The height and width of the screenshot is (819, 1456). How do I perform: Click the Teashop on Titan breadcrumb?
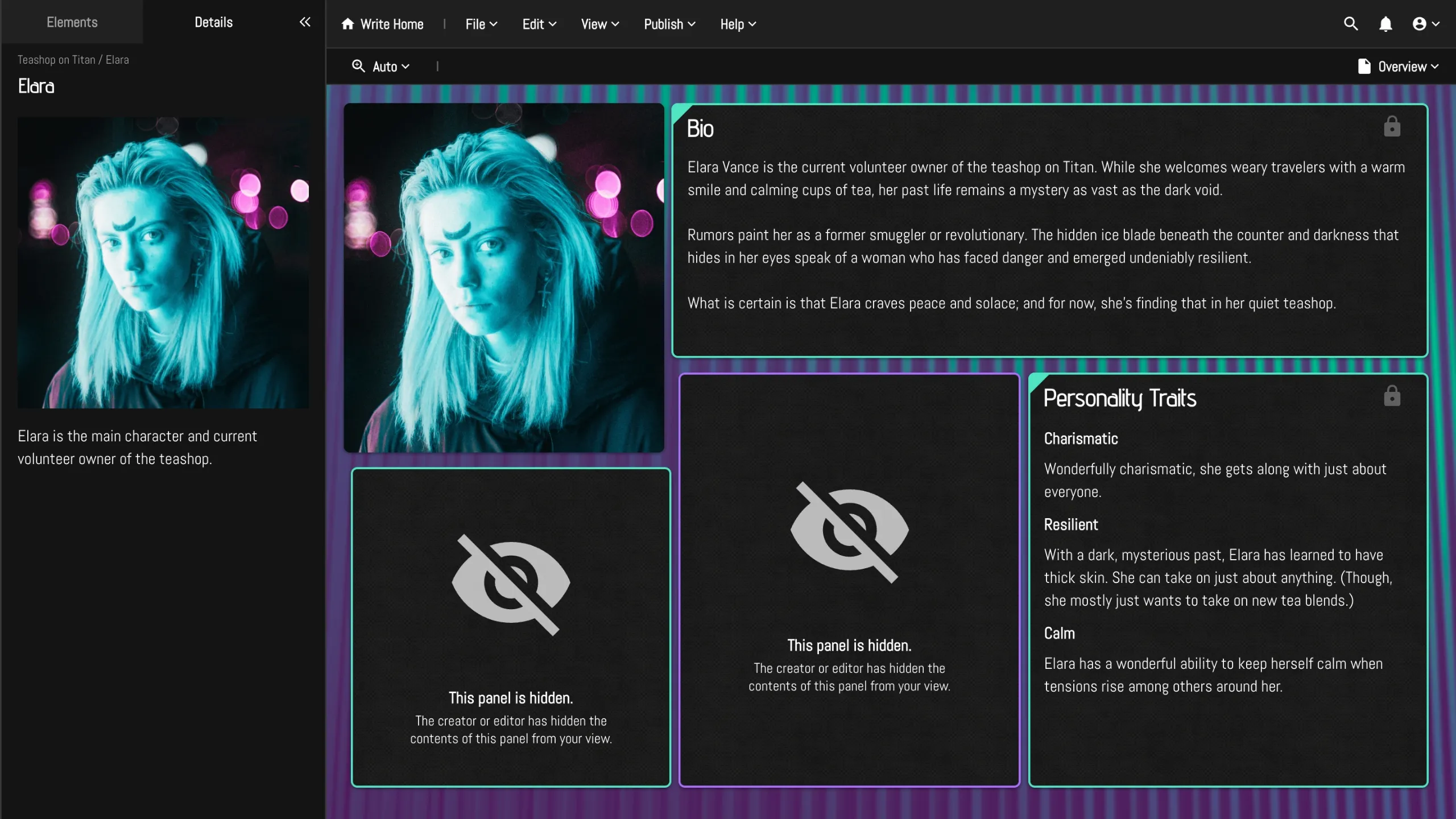[x=56, y=60]
